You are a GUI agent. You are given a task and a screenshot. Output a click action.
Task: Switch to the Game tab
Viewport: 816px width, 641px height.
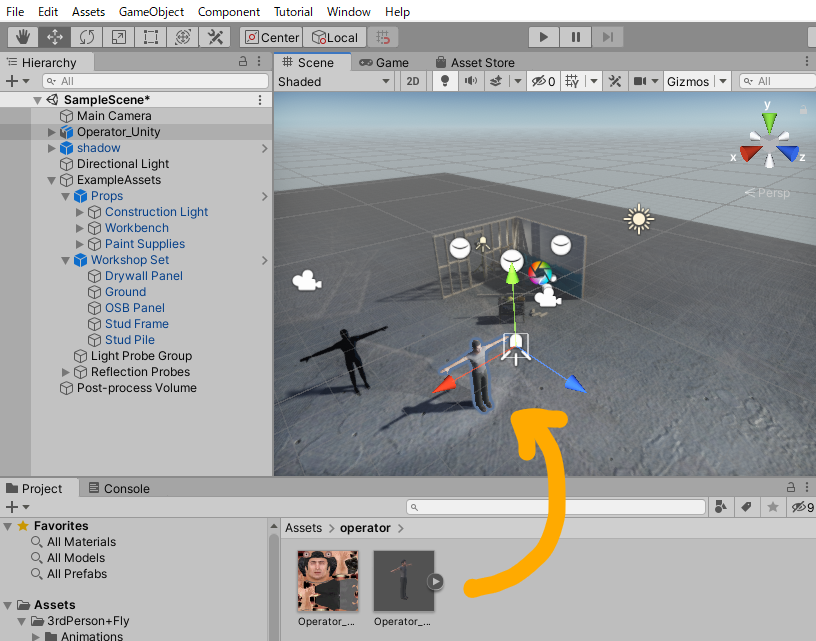pos(384,62)
